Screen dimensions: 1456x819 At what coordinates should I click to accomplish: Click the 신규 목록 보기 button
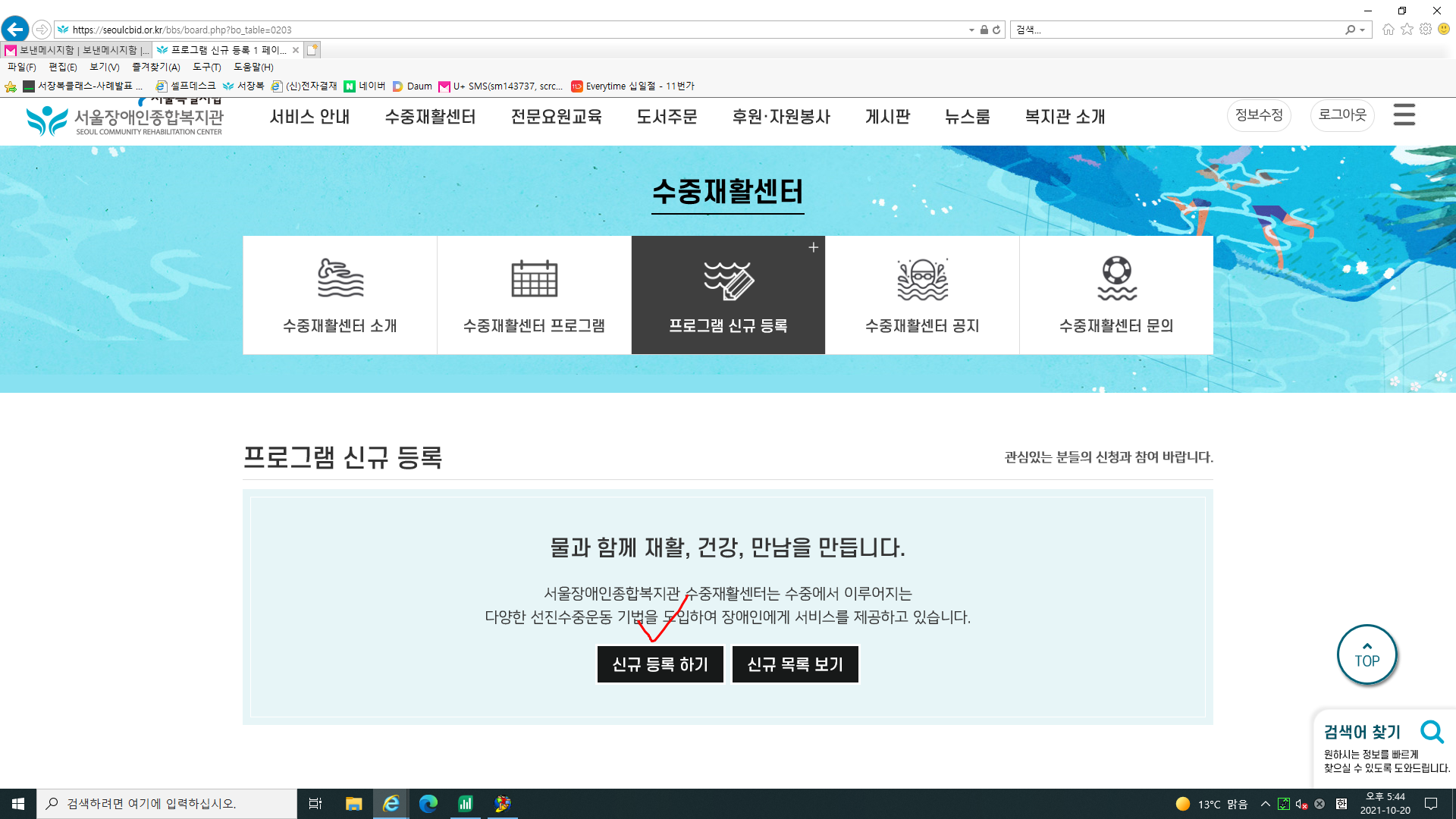click(x=795, y=664)
